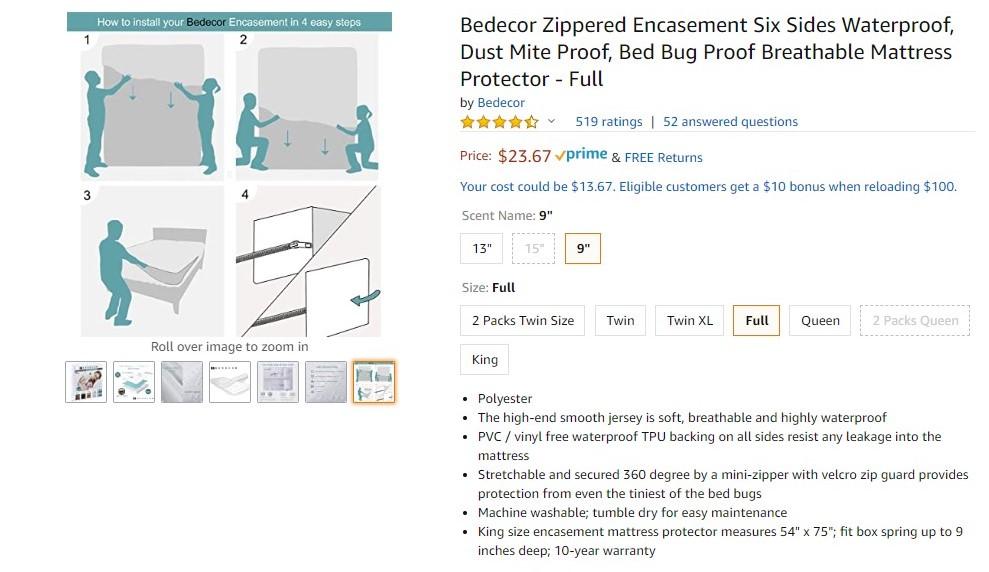Select the Twin XL size
Viewport: 989px width, 572px height.
click(690, 321)
